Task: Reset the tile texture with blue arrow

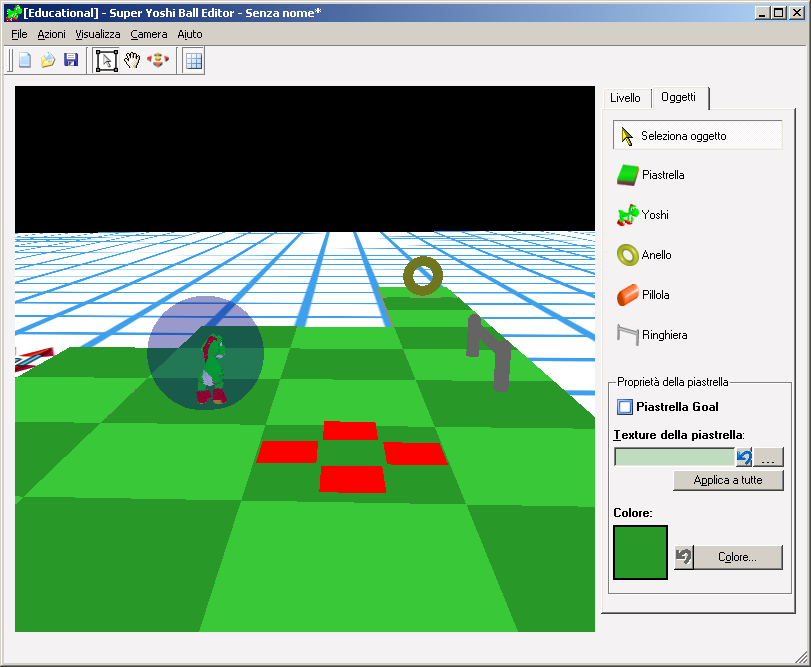Action: pos(744,457)
